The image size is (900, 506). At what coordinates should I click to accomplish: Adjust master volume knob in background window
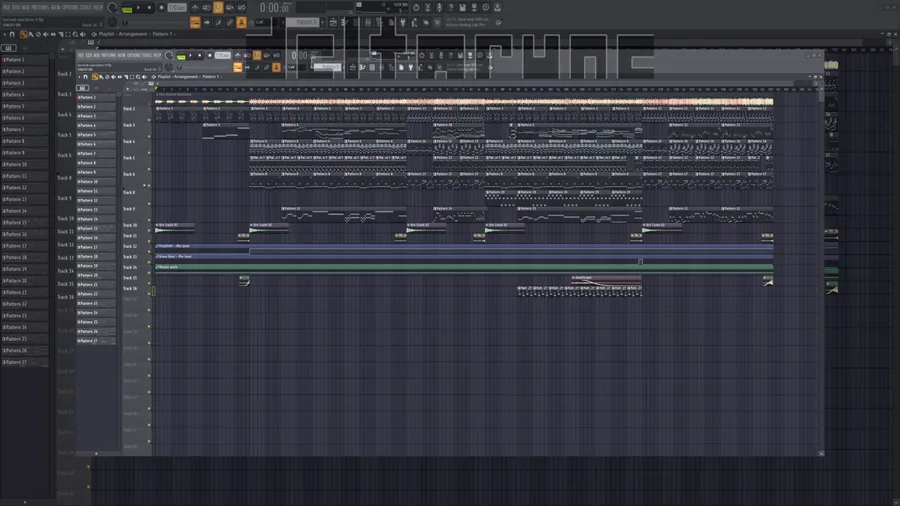pyautogui.click(x=112, y=7)
